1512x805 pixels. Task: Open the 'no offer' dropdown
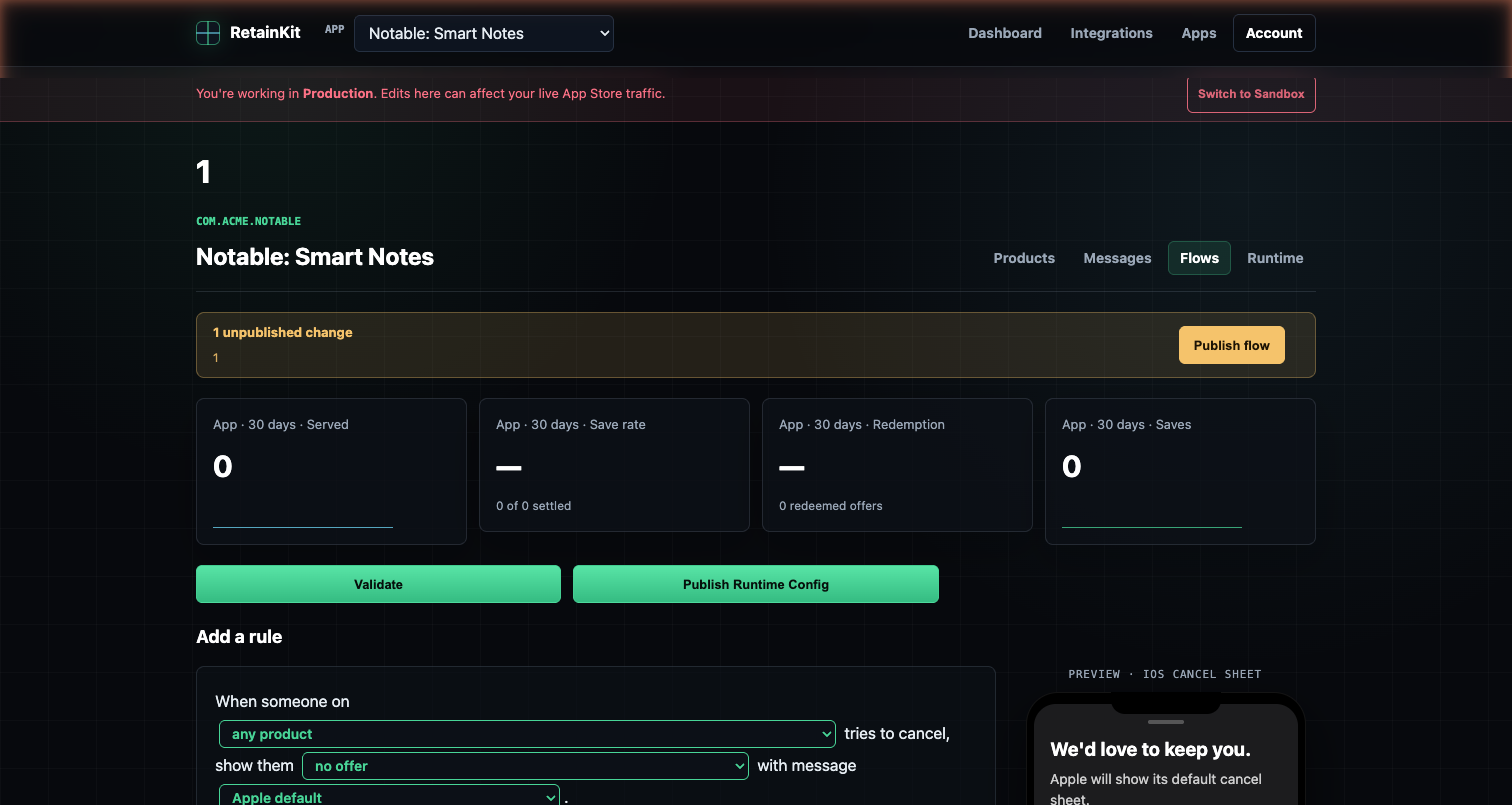(x=525, y=766)
